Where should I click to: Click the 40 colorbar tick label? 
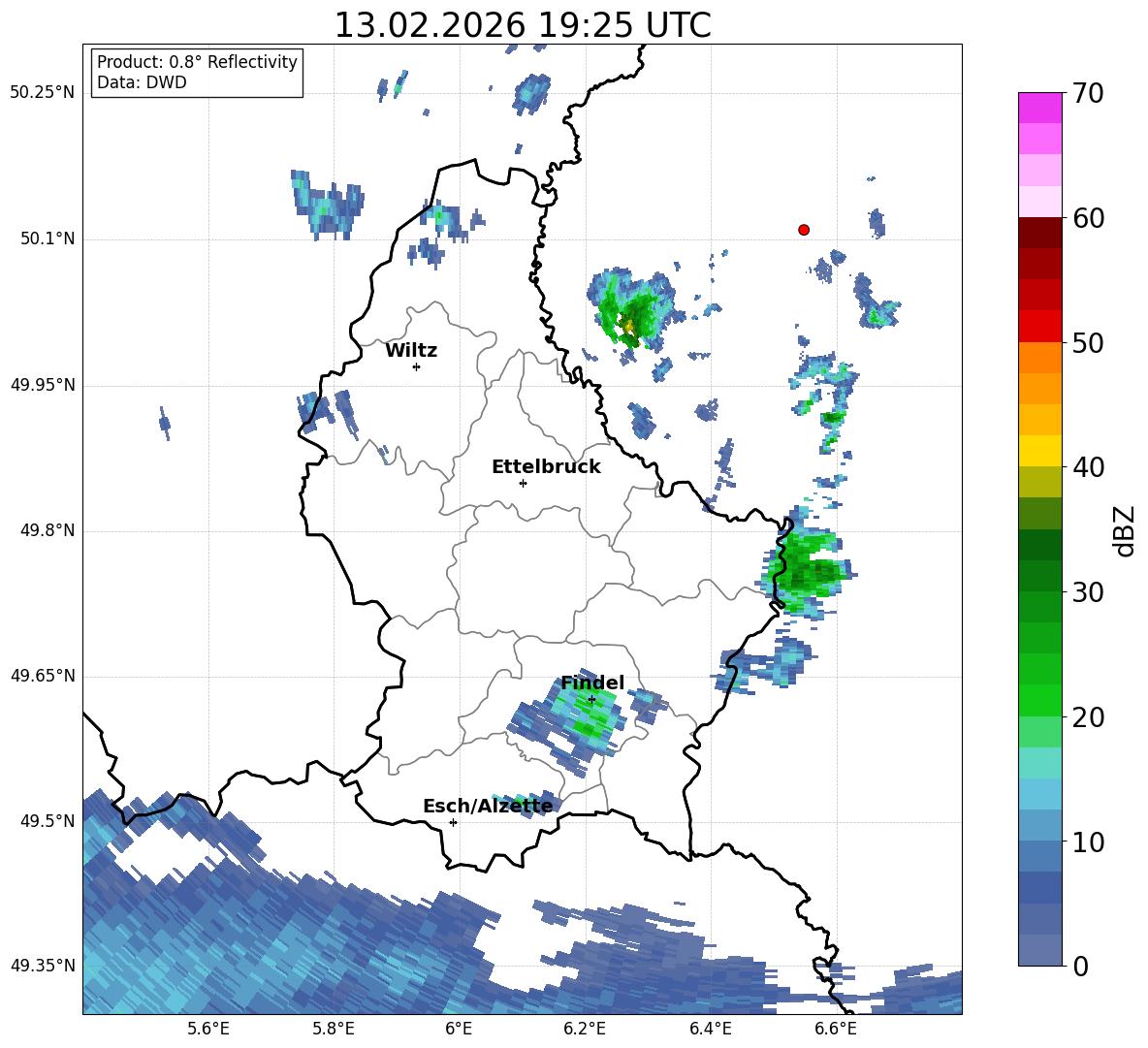click(x=1088, y=467)
